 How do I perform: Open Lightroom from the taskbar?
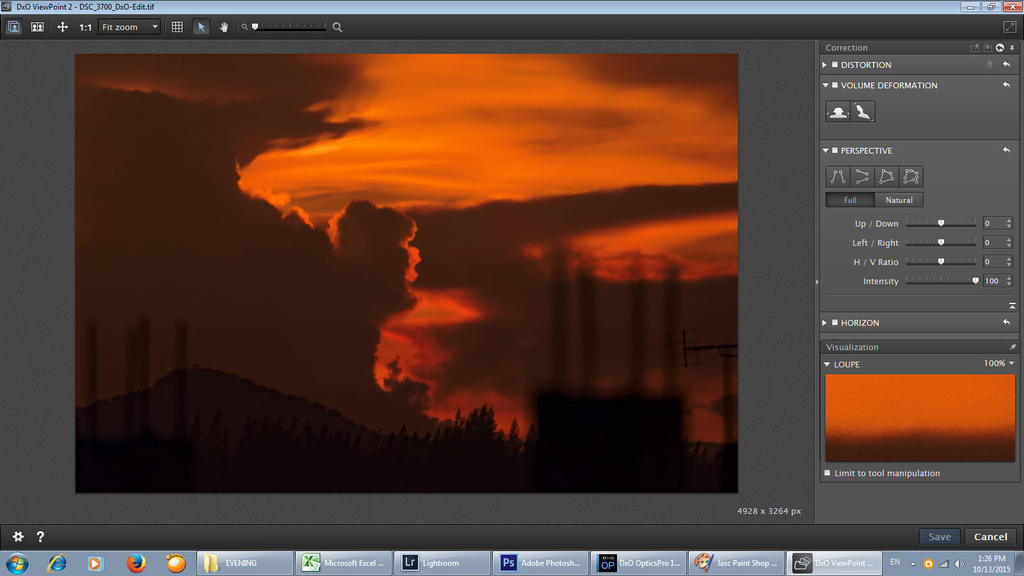tap(441, 563)
